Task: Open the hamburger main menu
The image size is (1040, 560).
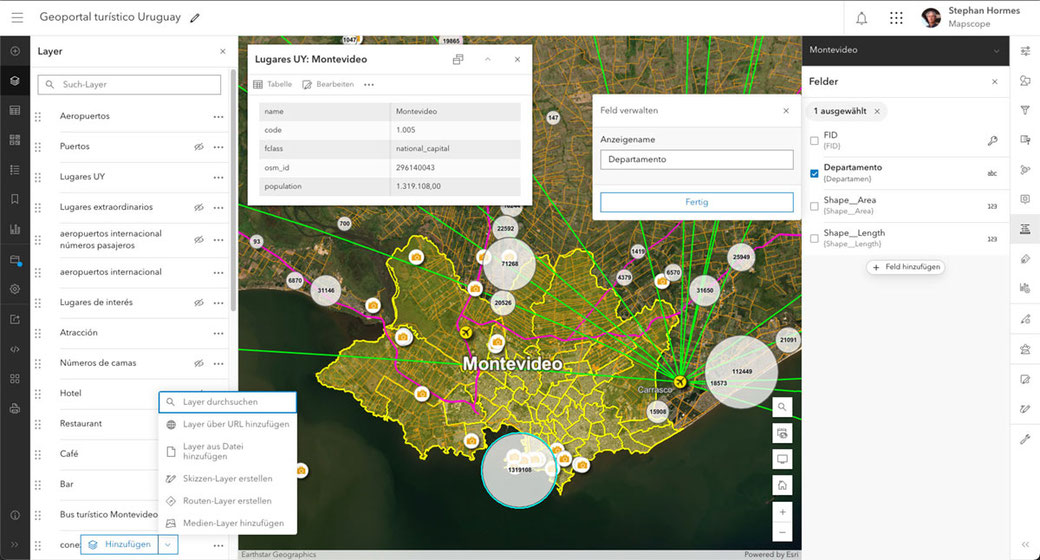Action: point(17,17)
